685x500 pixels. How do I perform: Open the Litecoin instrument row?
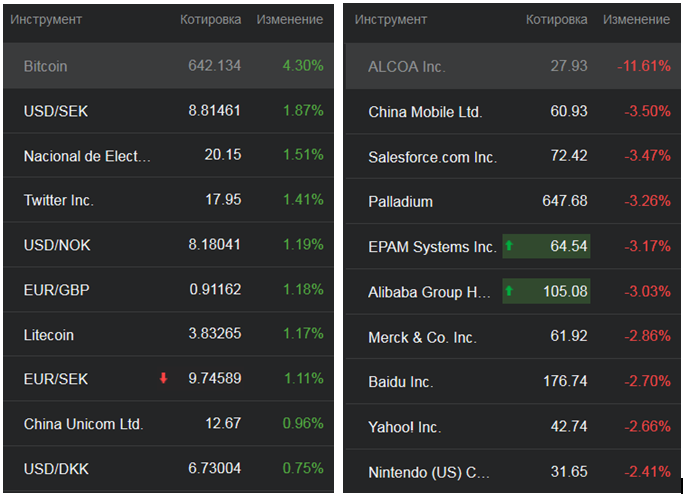coord(49,334)
